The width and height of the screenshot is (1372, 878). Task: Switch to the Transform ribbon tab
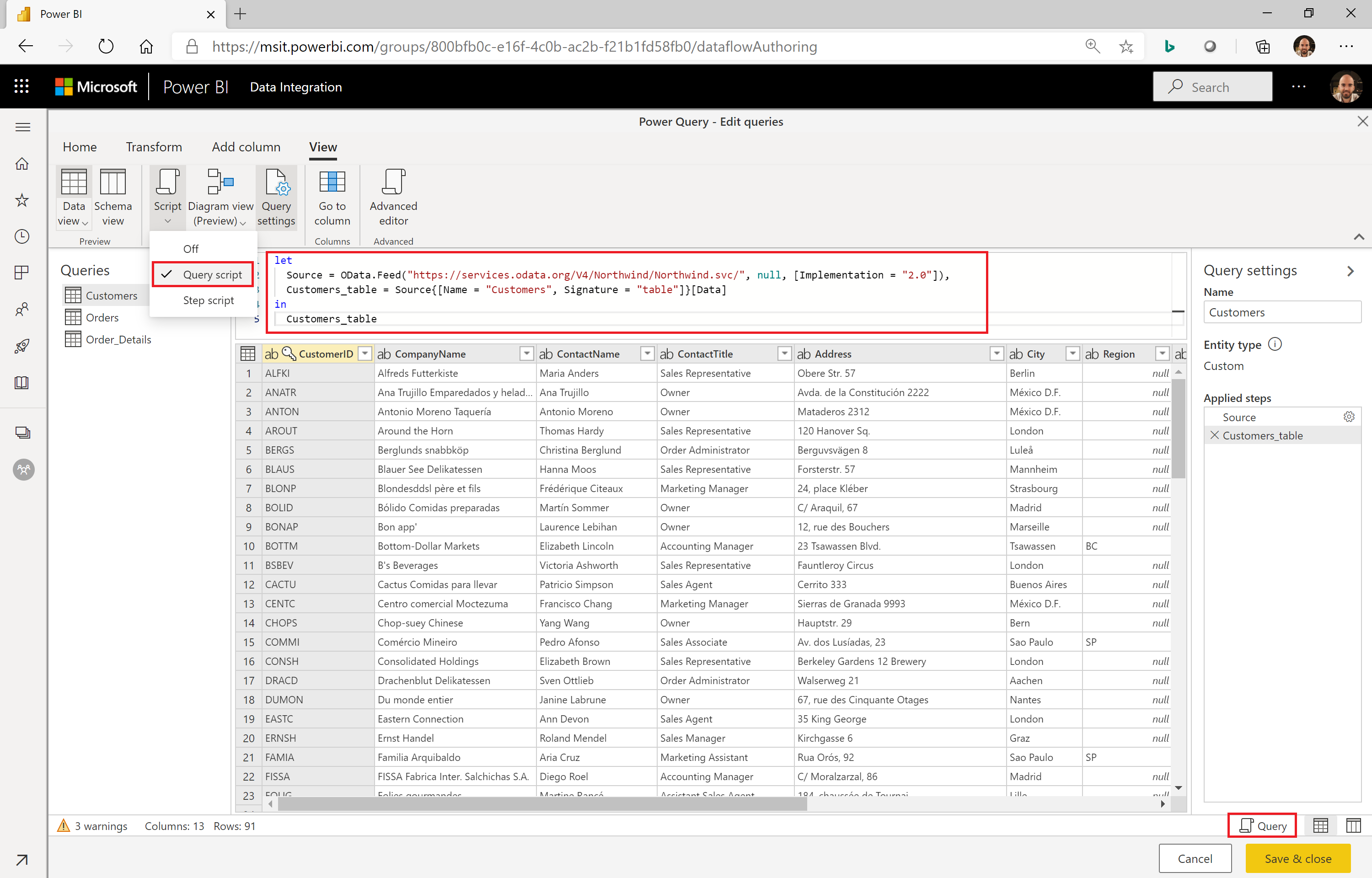click(x=154, y=147)
